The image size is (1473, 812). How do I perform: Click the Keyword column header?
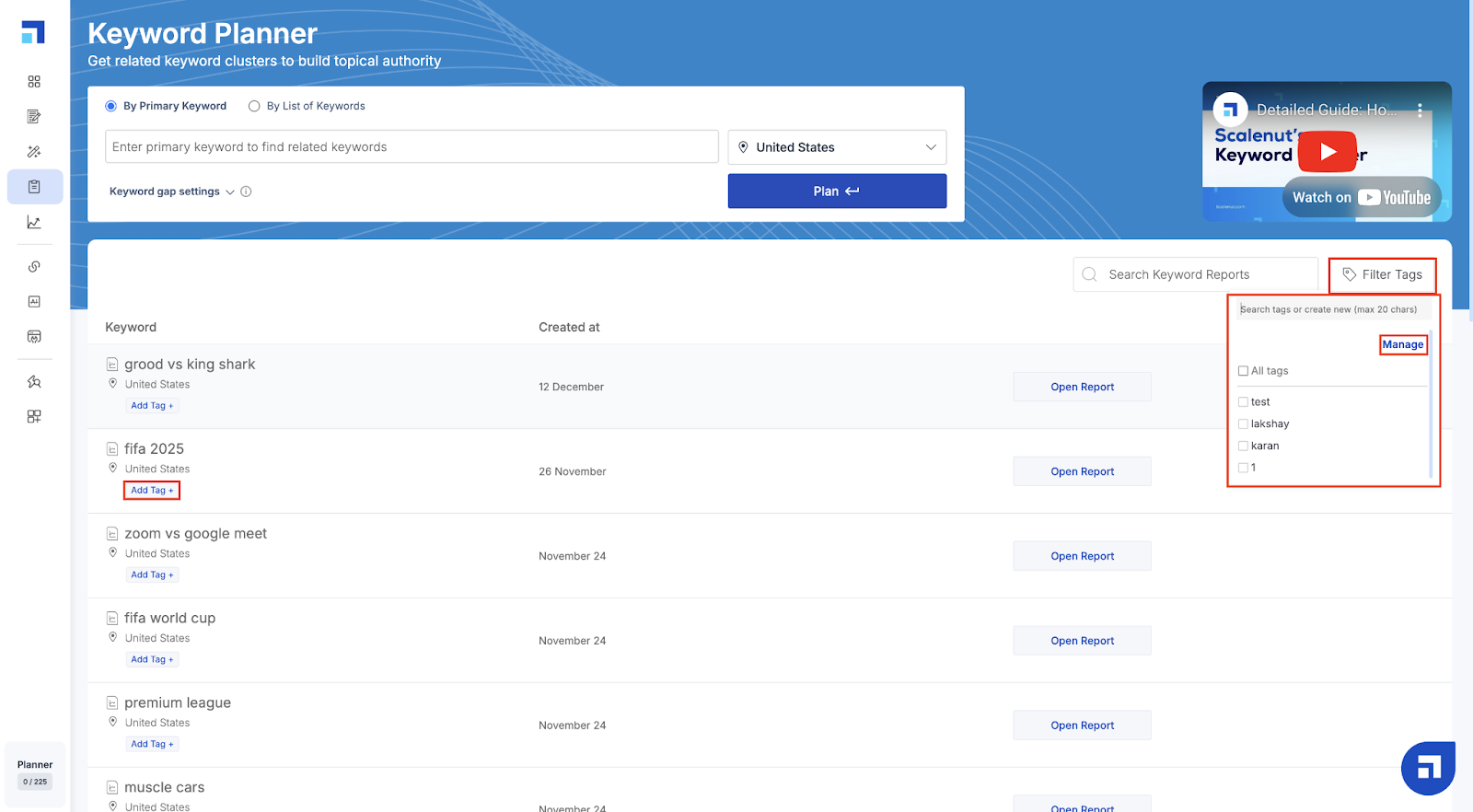click(x=131, y=327)
